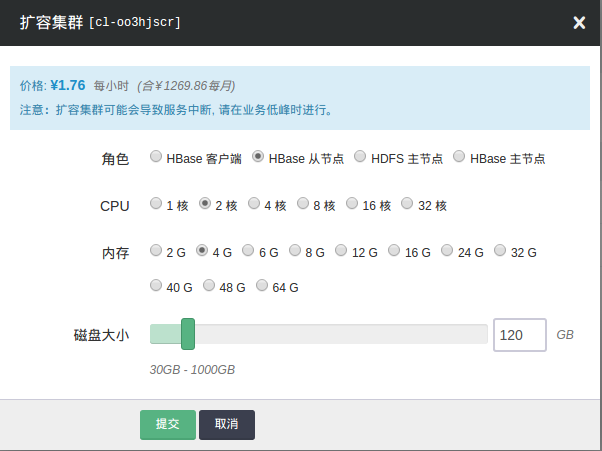
Task: Close the 扩容集群 dialog
Action: [x=579, y=23]
